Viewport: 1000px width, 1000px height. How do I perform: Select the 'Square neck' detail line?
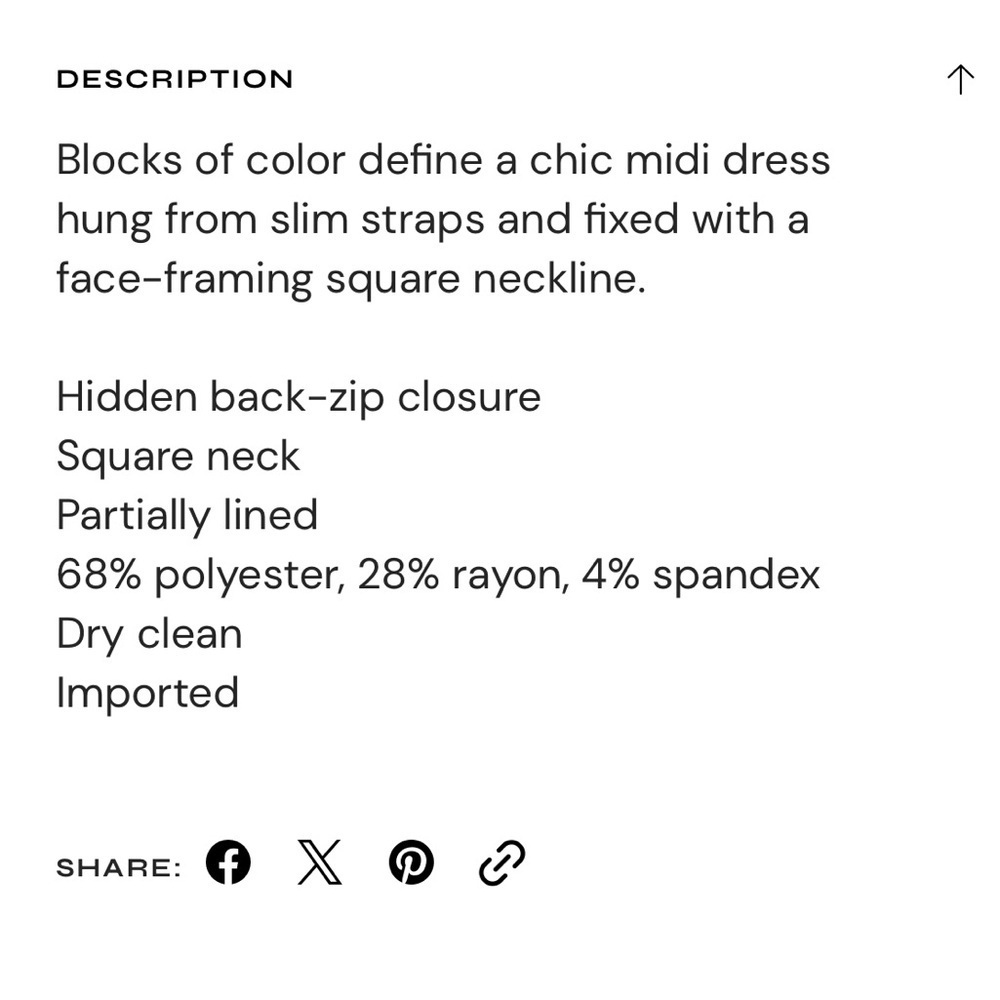click(x=178, y=457)
